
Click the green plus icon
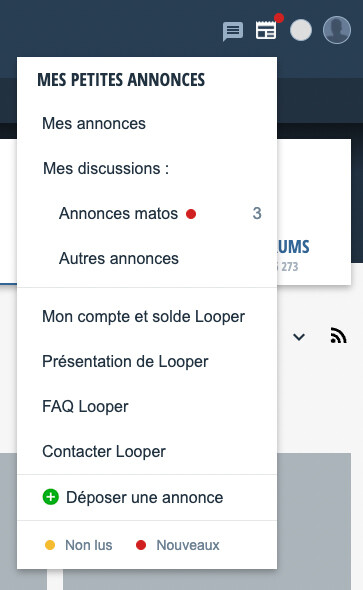pos(50,497)
